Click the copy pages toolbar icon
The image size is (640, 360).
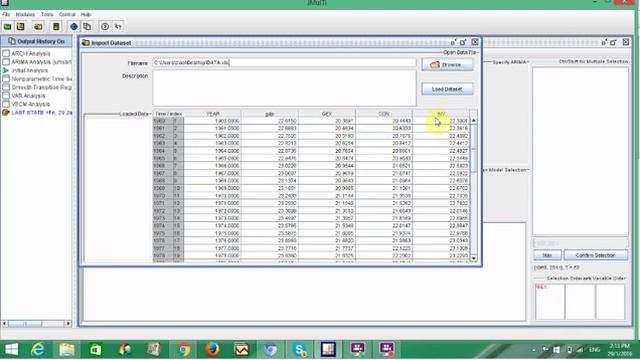pos(87,27)
